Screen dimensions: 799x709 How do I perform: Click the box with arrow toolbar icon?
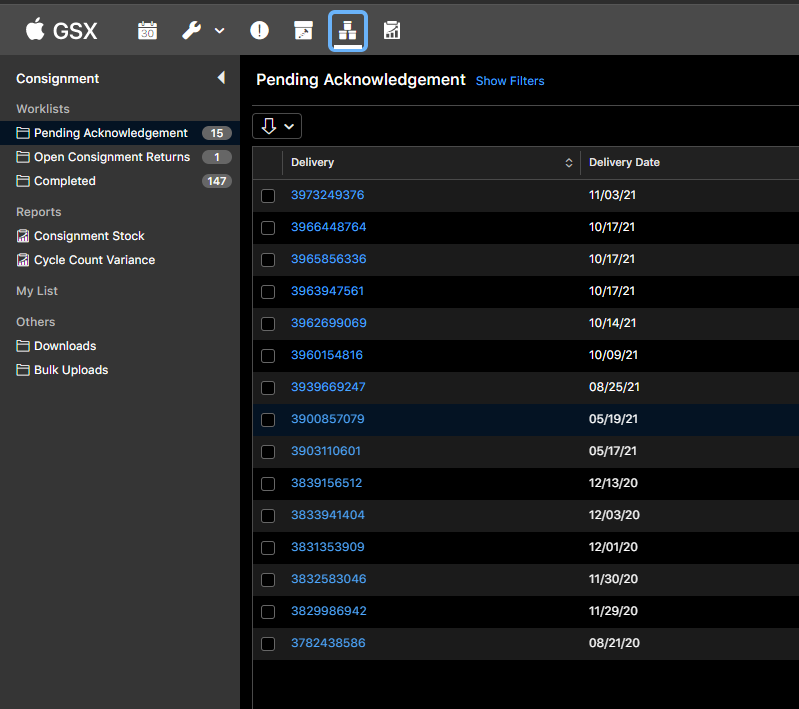click(x=303, y=31)
